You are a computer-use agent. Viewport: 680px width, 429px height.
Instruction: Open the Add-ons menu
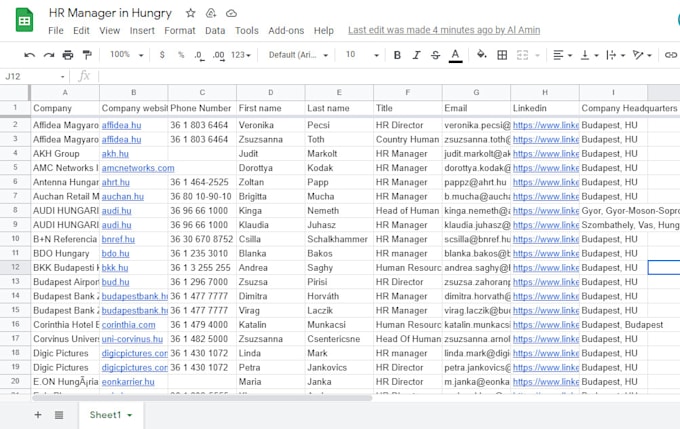tap(286, 30)
